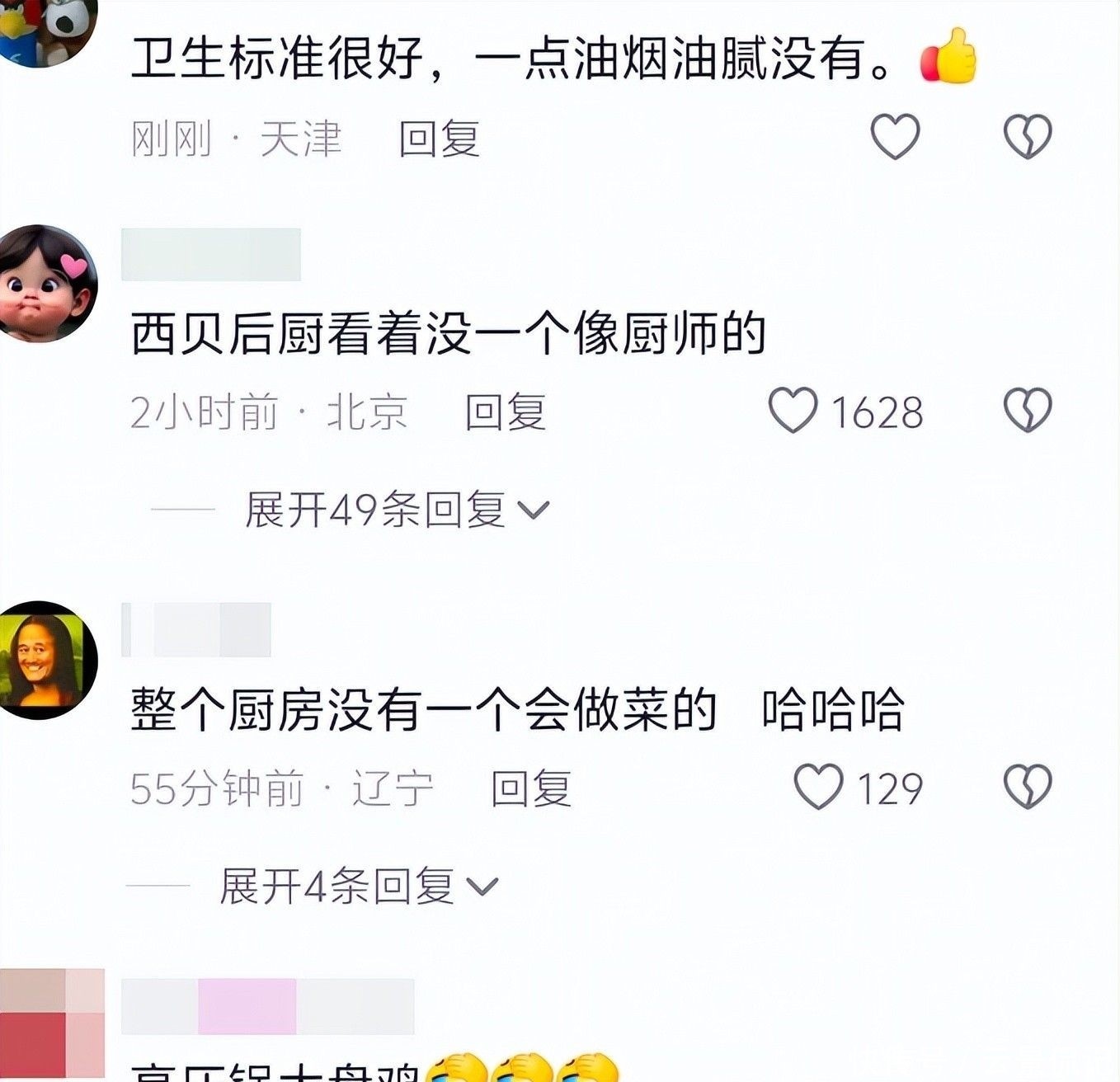Open the cartoon girl avatar profile

coord(48,283)
